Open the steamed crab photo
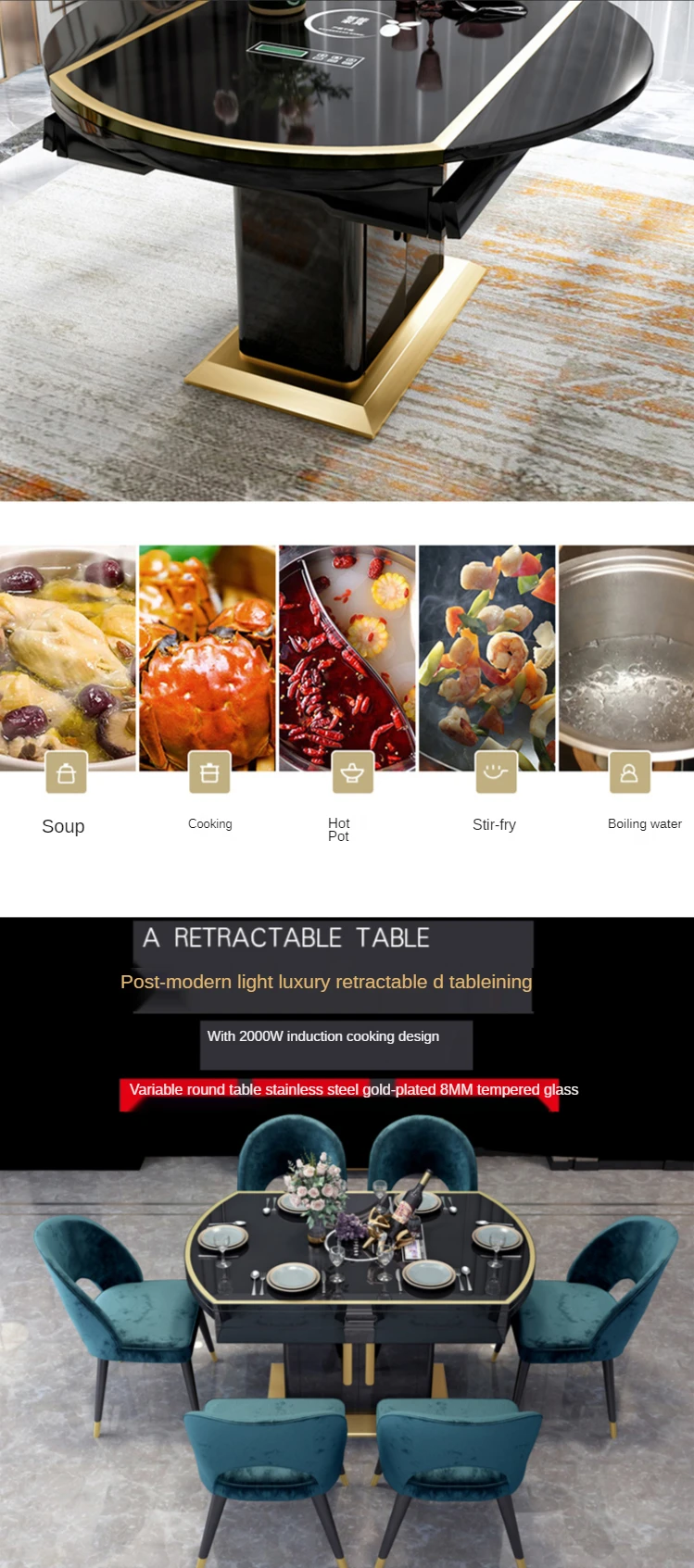Viewport: 694px width, 1568px height. click(x=208, y=658)
